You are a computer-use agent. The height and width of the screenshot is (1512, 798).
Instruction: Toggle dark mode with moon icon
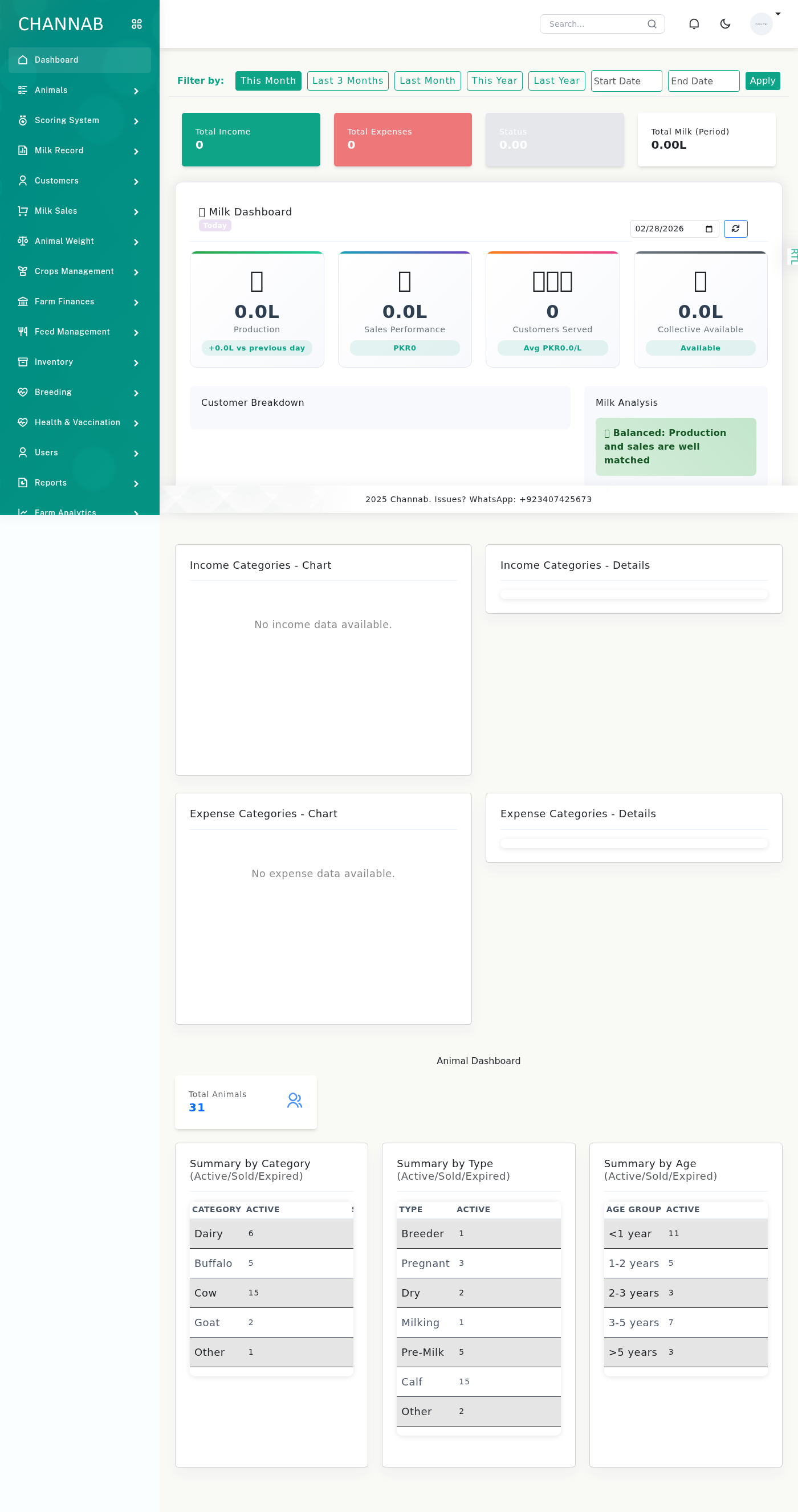point(725,24)
